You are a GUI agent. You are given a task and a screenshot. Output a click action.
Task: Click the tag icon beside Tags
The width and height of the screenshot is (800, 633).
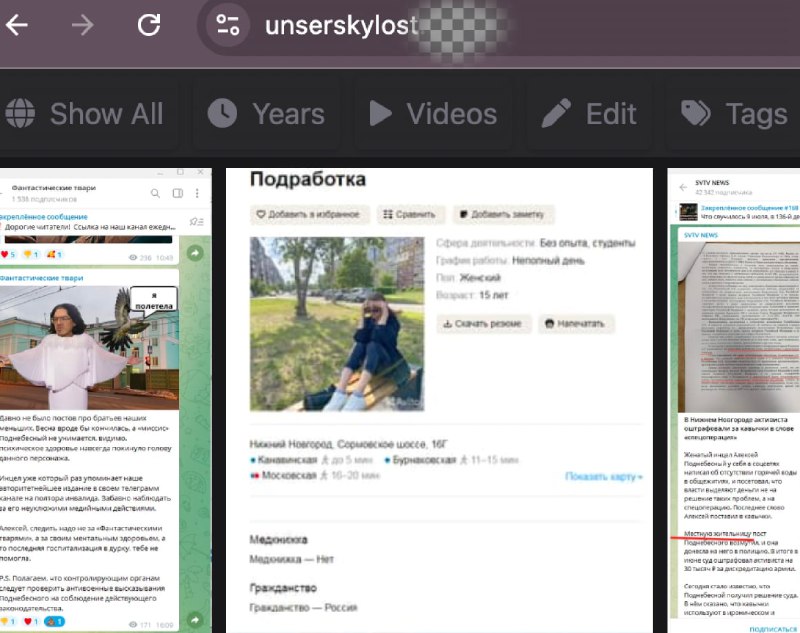click(695, 113)
